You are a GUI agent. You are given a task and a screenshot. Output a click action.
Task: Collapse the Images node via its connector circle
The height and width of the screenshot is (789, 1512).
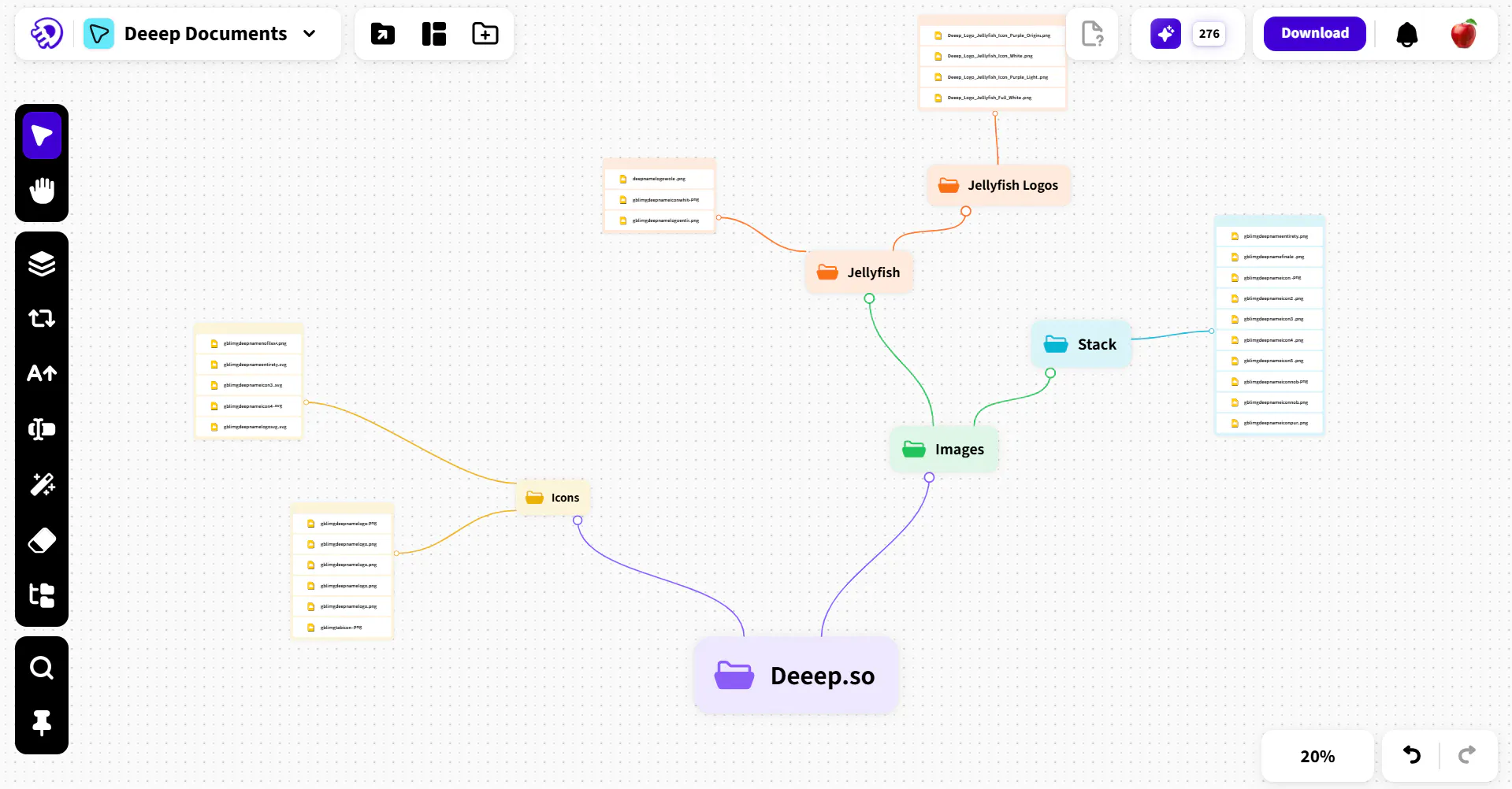[930, 477]
